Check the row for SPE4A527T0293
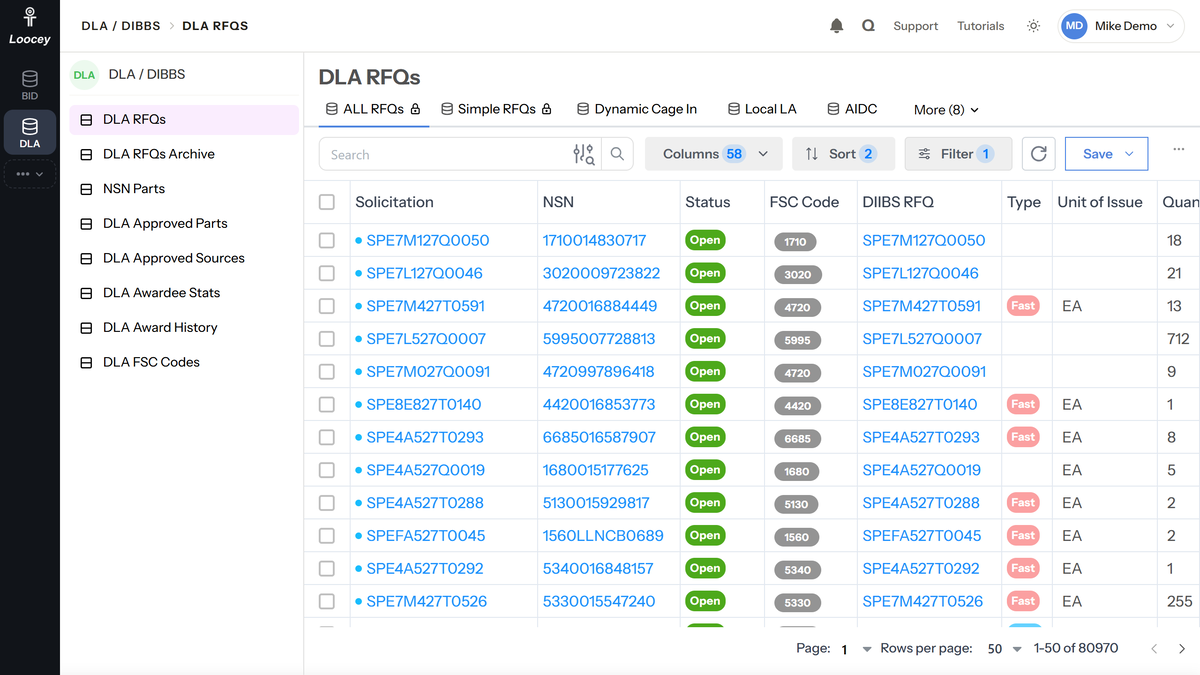 327,437
